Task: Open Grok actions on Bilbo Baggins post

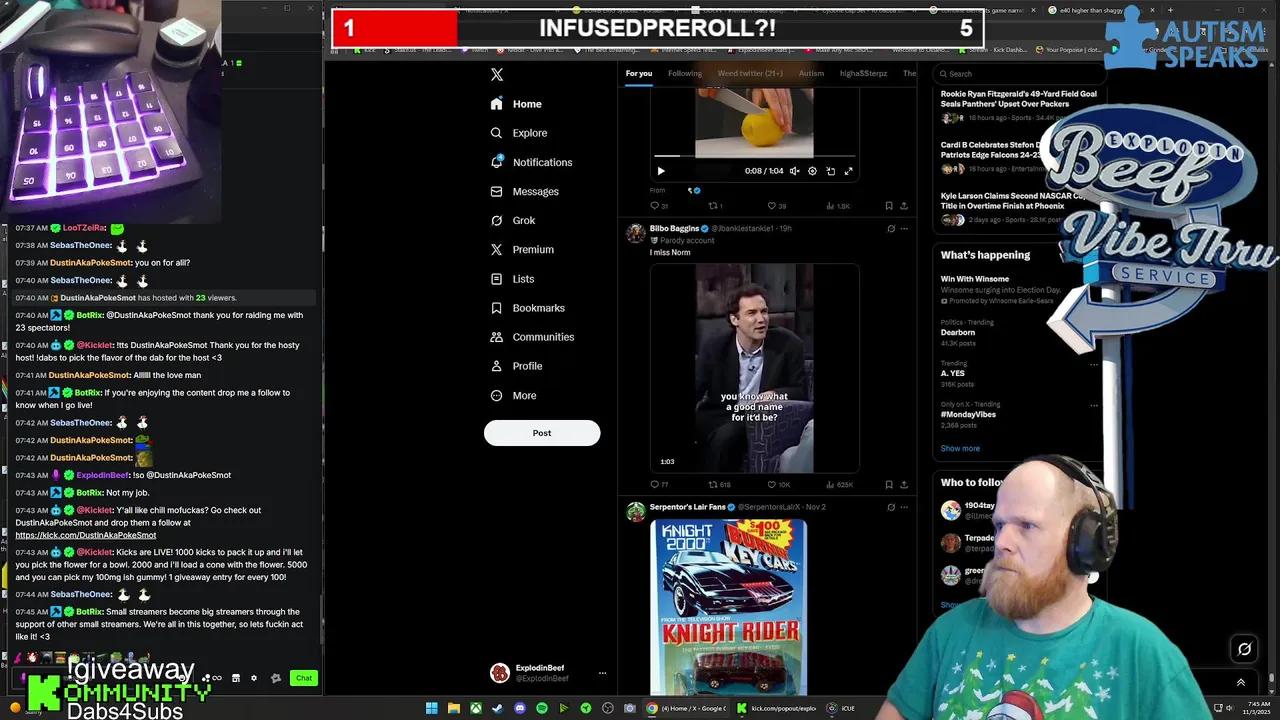Action: coord(891,228)
